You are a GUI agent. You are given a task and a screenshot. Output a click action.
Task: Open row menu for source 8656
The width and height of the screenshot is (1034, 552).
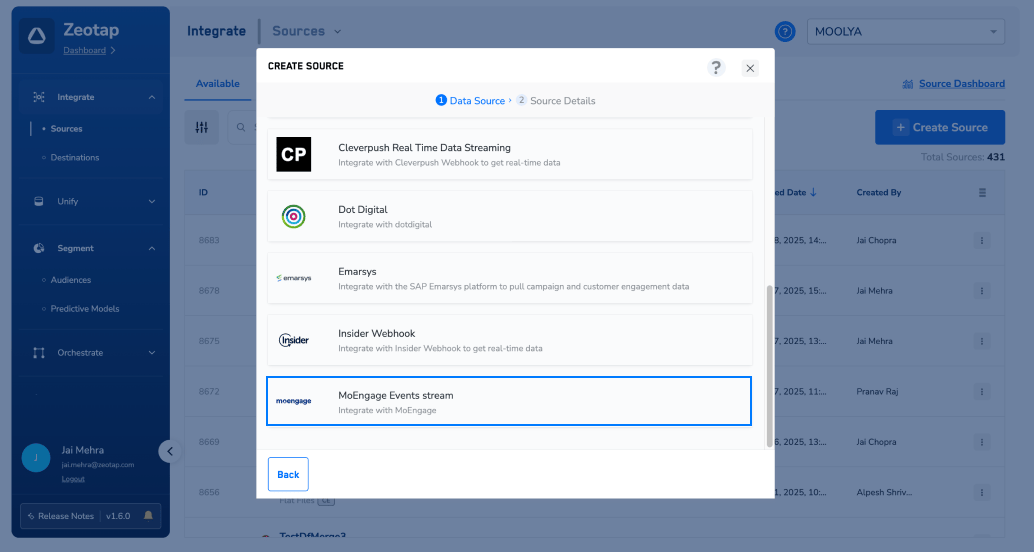(982, 493)
